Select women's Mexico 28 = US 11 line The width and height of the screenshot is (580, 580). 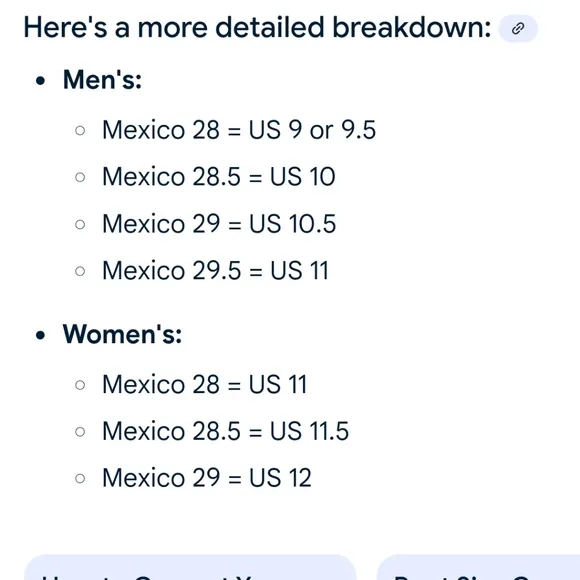pos(205,384)
